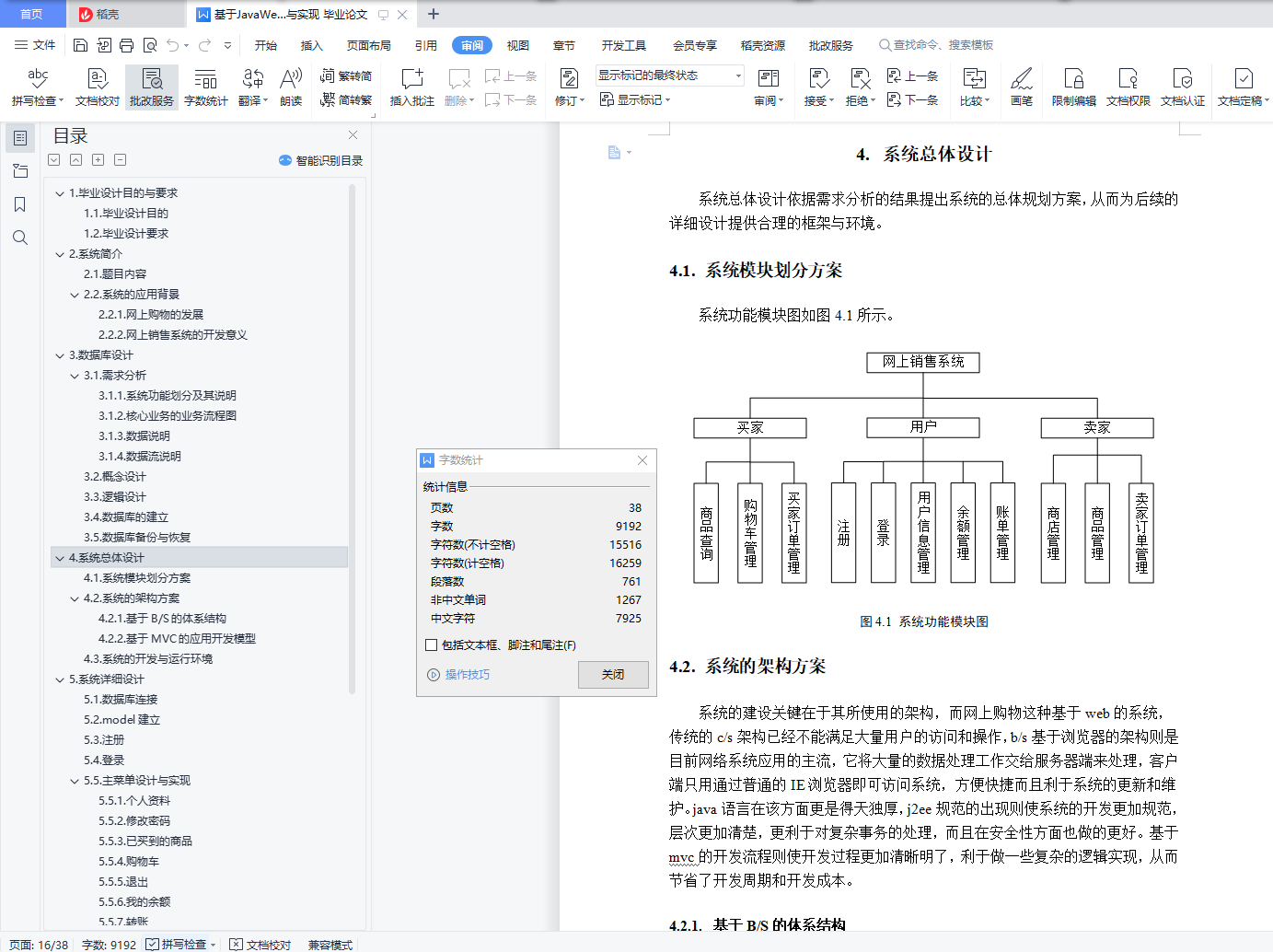Go to previous revision with 上一条 beside 拒绝
Viewport: 1273px width, 952px height.
913,76
